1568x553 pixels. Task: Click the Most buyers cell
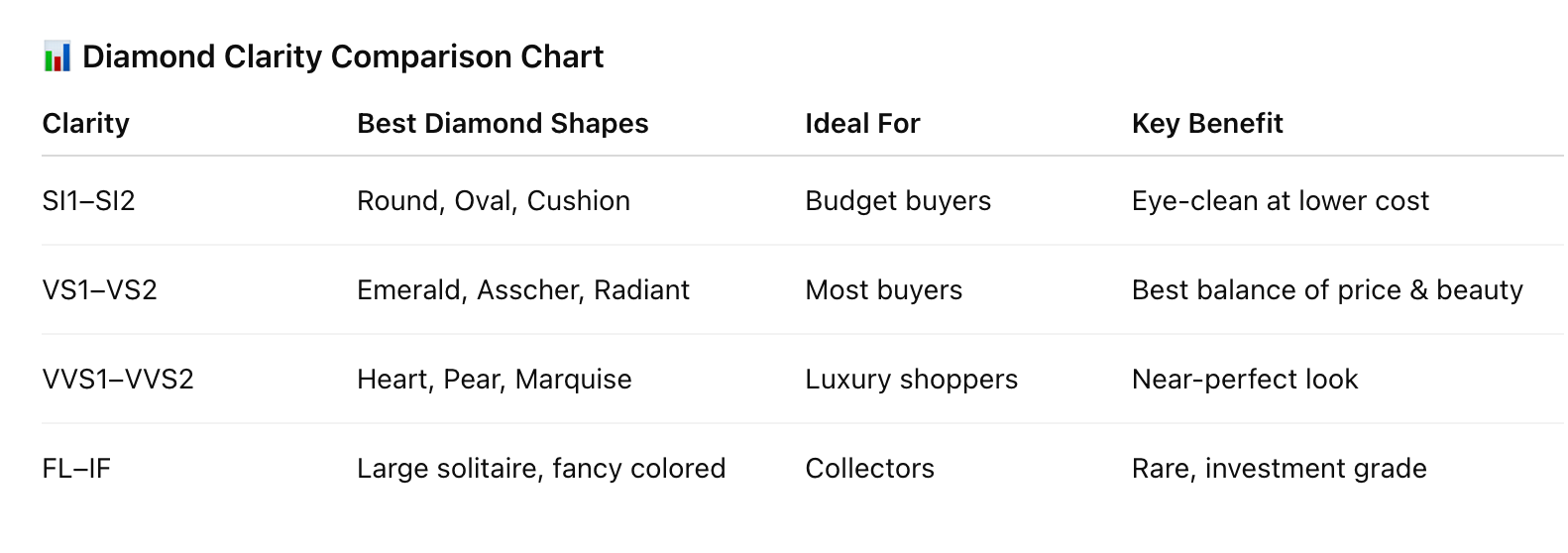[x=884, y=289]
